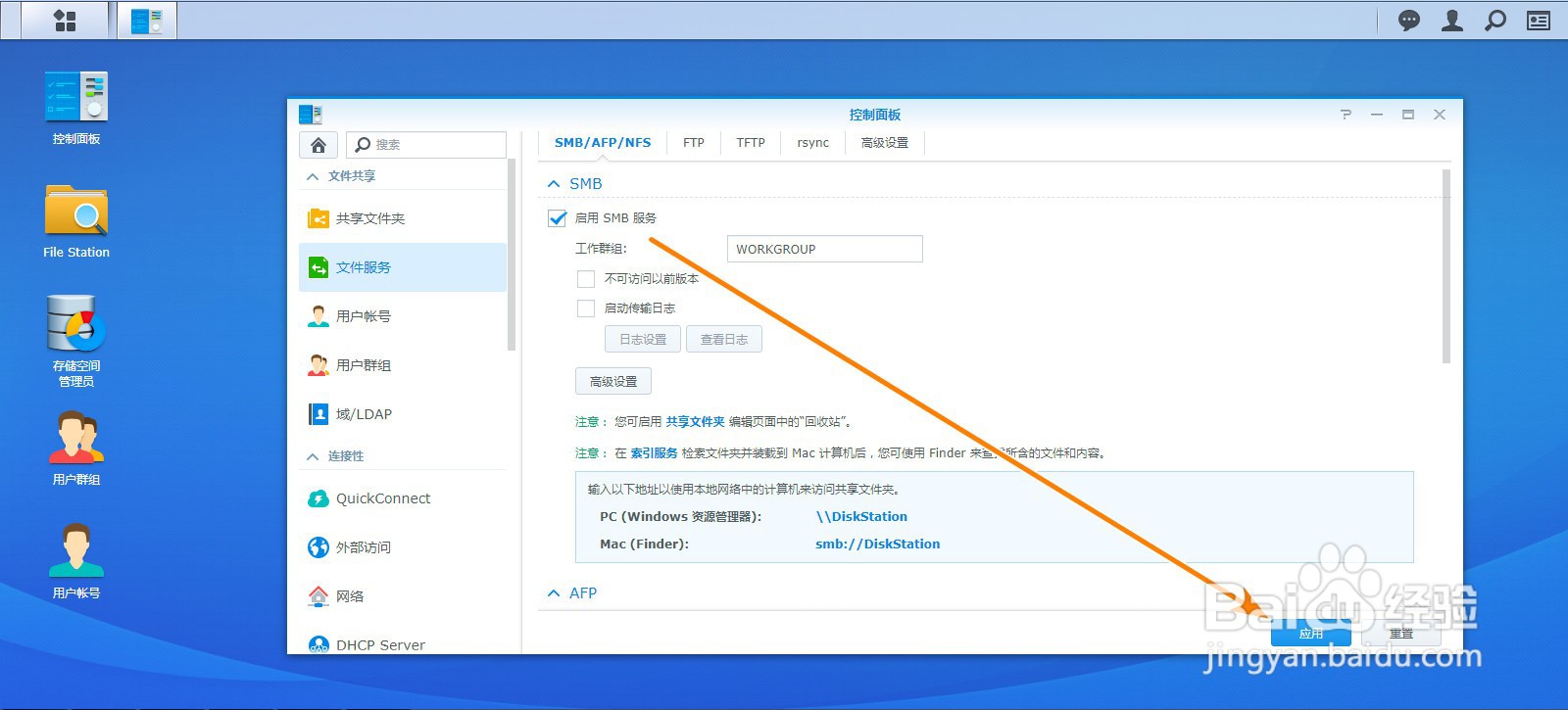Click the 工作群组 WORKGROUP input field
Viewport: 1568px width, 710px height.
(825, 250)
